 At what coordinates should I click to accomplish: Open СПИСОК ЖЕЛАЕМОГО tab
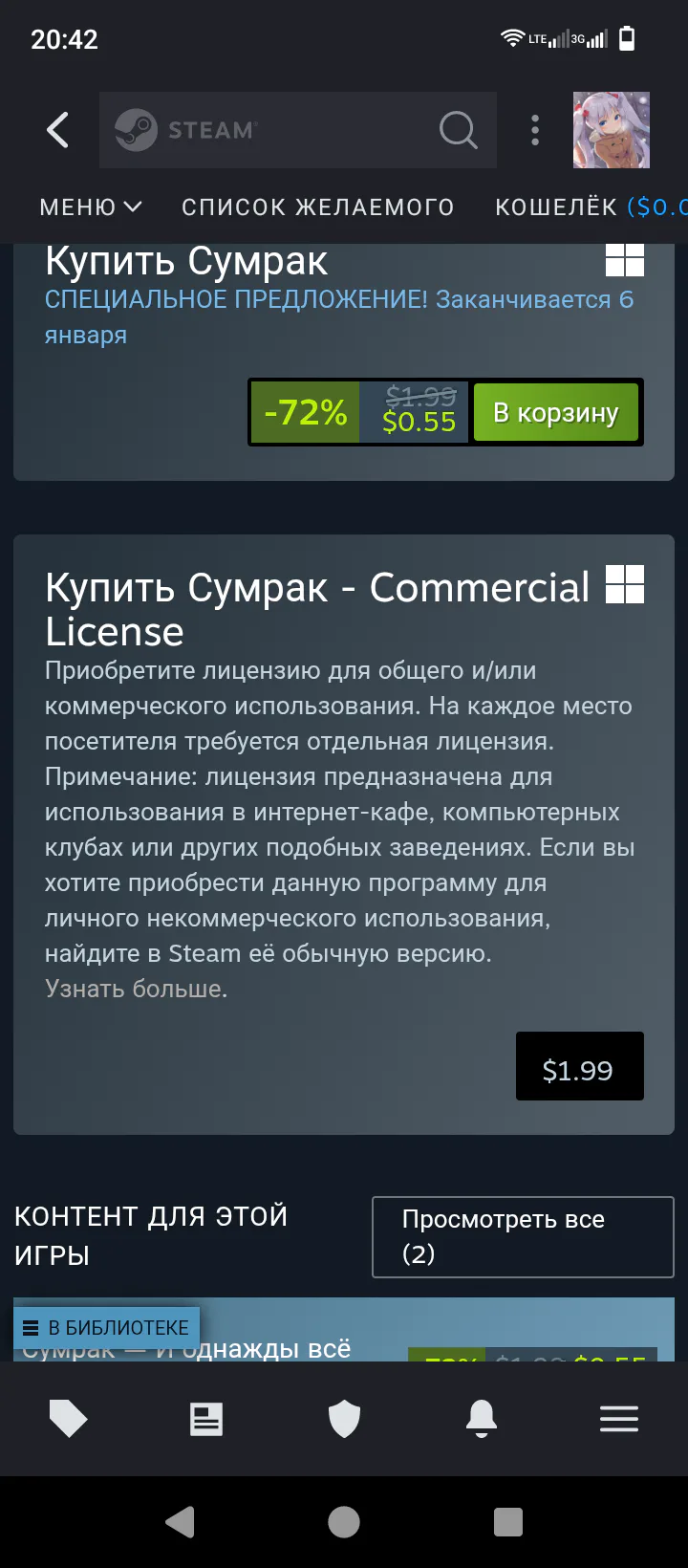click(318, 207)
